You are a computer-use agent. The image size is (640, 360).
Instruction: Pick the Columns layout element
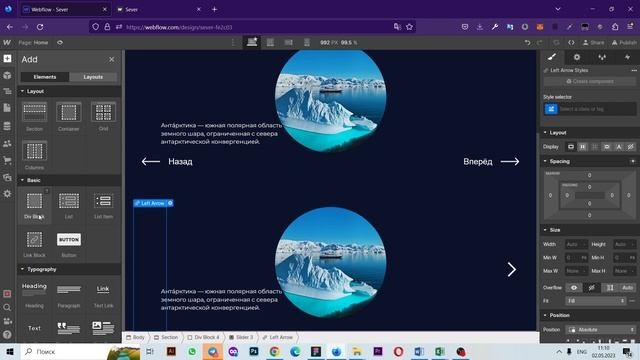[34, 155]
